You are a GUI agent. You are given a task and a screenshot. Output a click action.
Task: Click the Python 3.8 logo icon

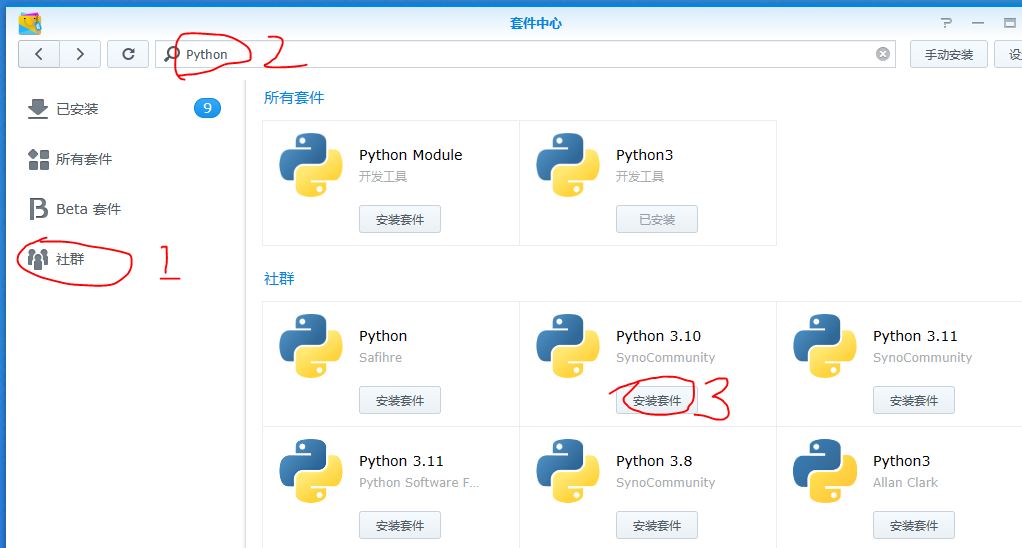pyautogui.click(x=568, y=471)
